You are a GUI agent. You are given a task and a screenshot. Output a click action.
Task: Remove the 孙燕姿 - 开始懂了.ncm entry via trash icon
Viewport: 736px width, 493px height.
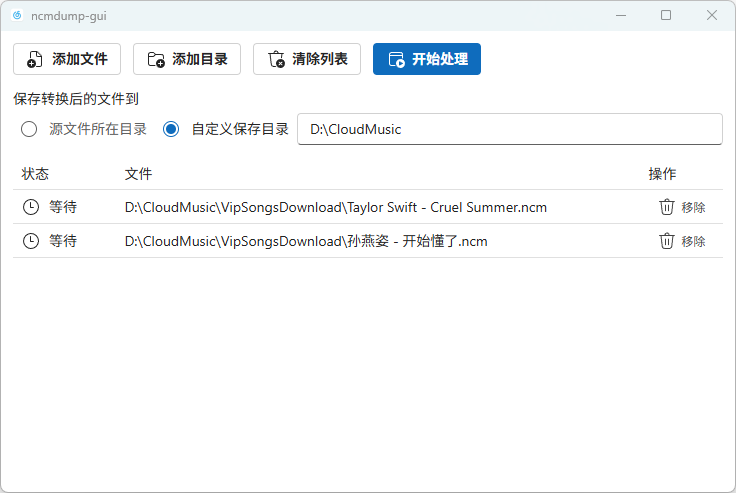coord(667,241)
